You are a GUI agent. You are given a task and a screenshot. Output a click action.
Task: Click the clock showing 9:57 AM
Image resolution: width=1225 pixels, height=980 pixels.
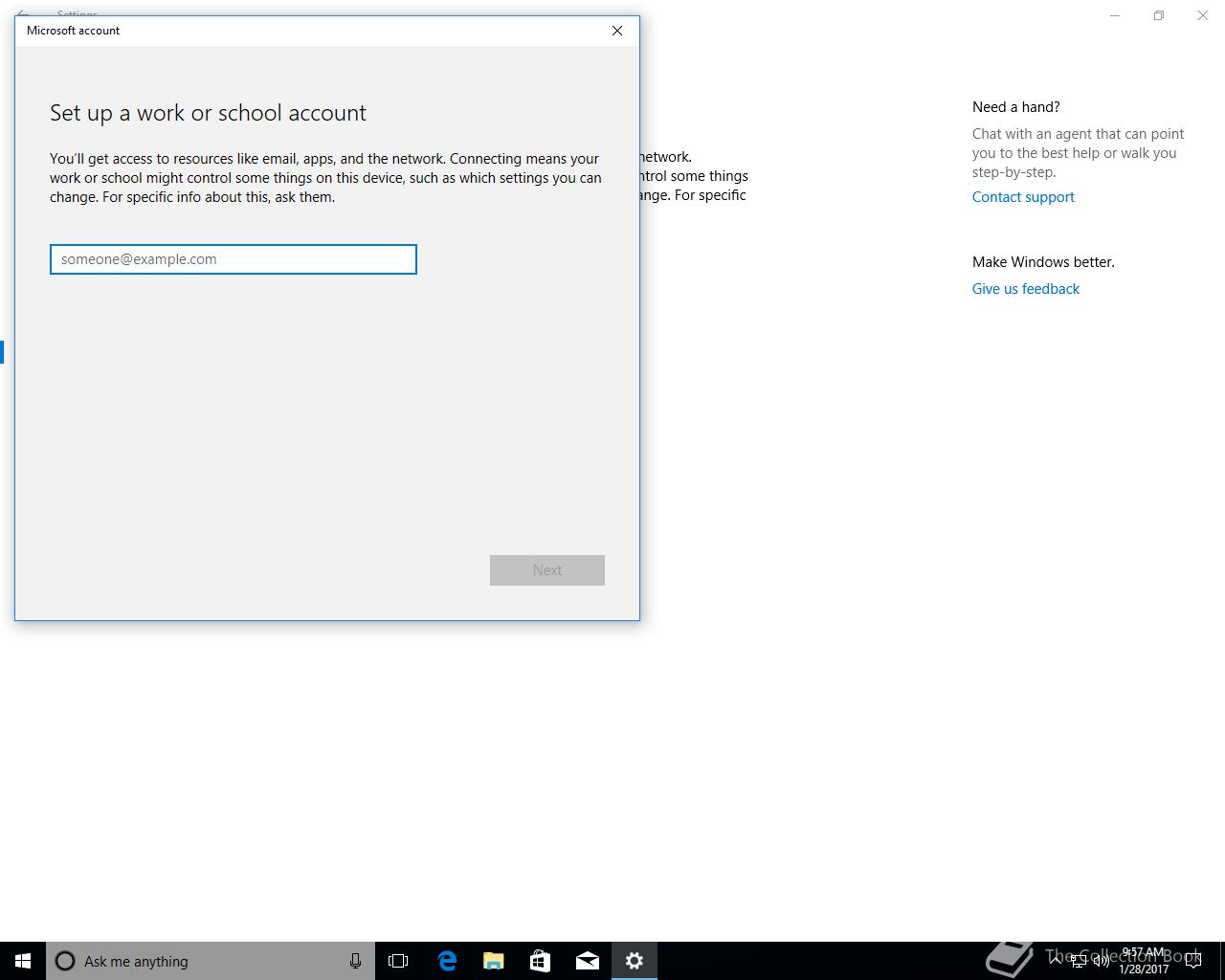(1144, 961)
